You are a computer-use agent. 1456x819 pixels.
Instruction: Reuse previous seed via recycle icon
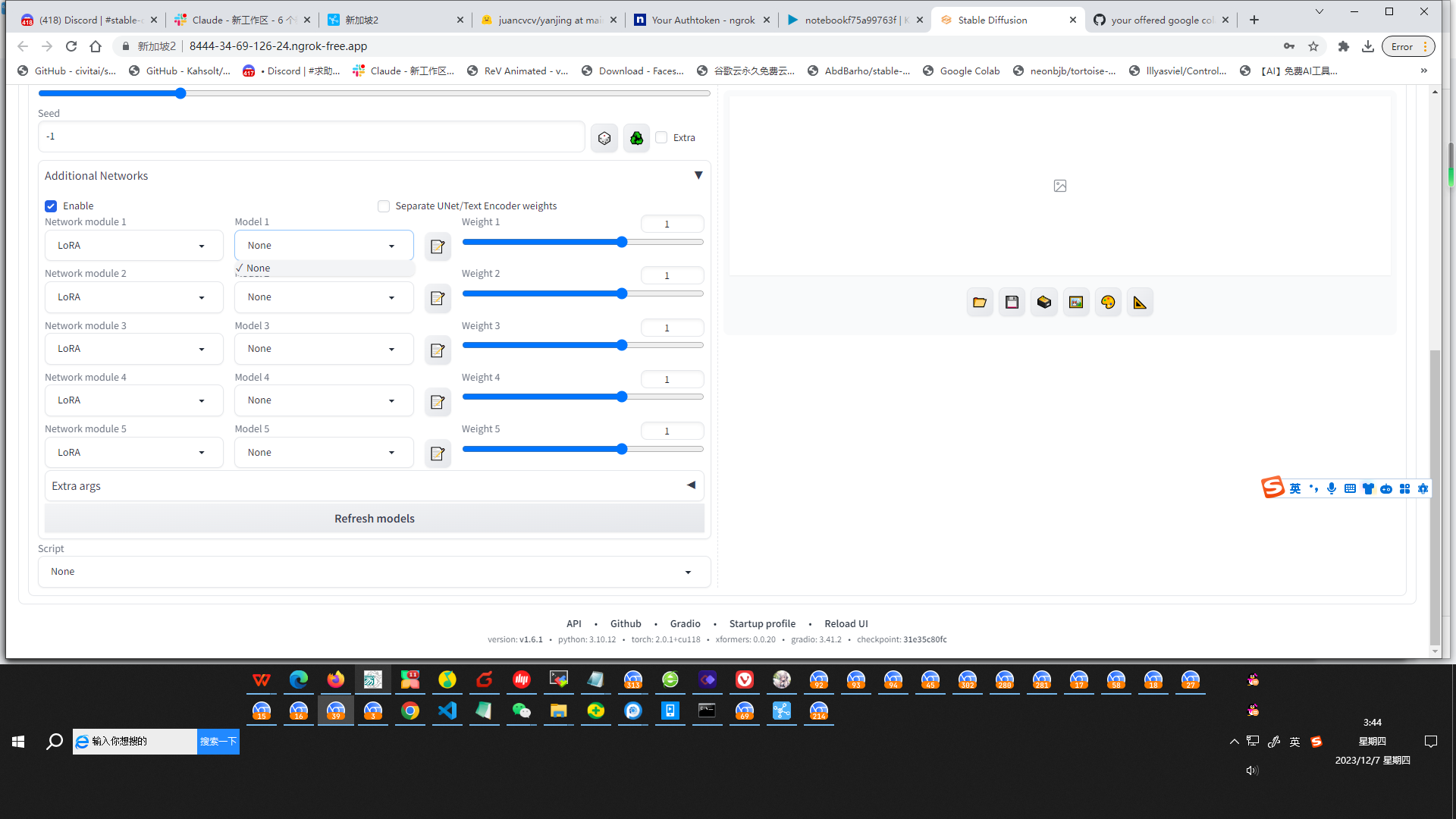click(x=636, y=137)
